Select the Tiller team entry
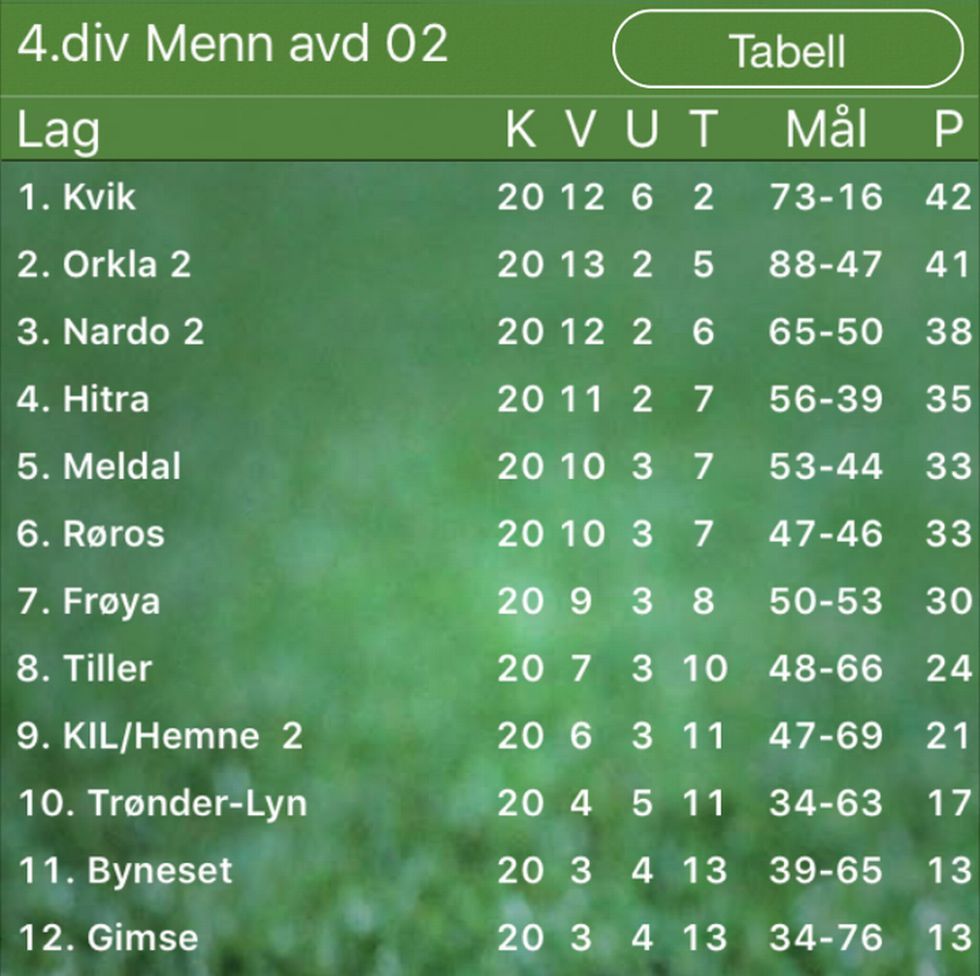980x976 pixels. point(490,669)
